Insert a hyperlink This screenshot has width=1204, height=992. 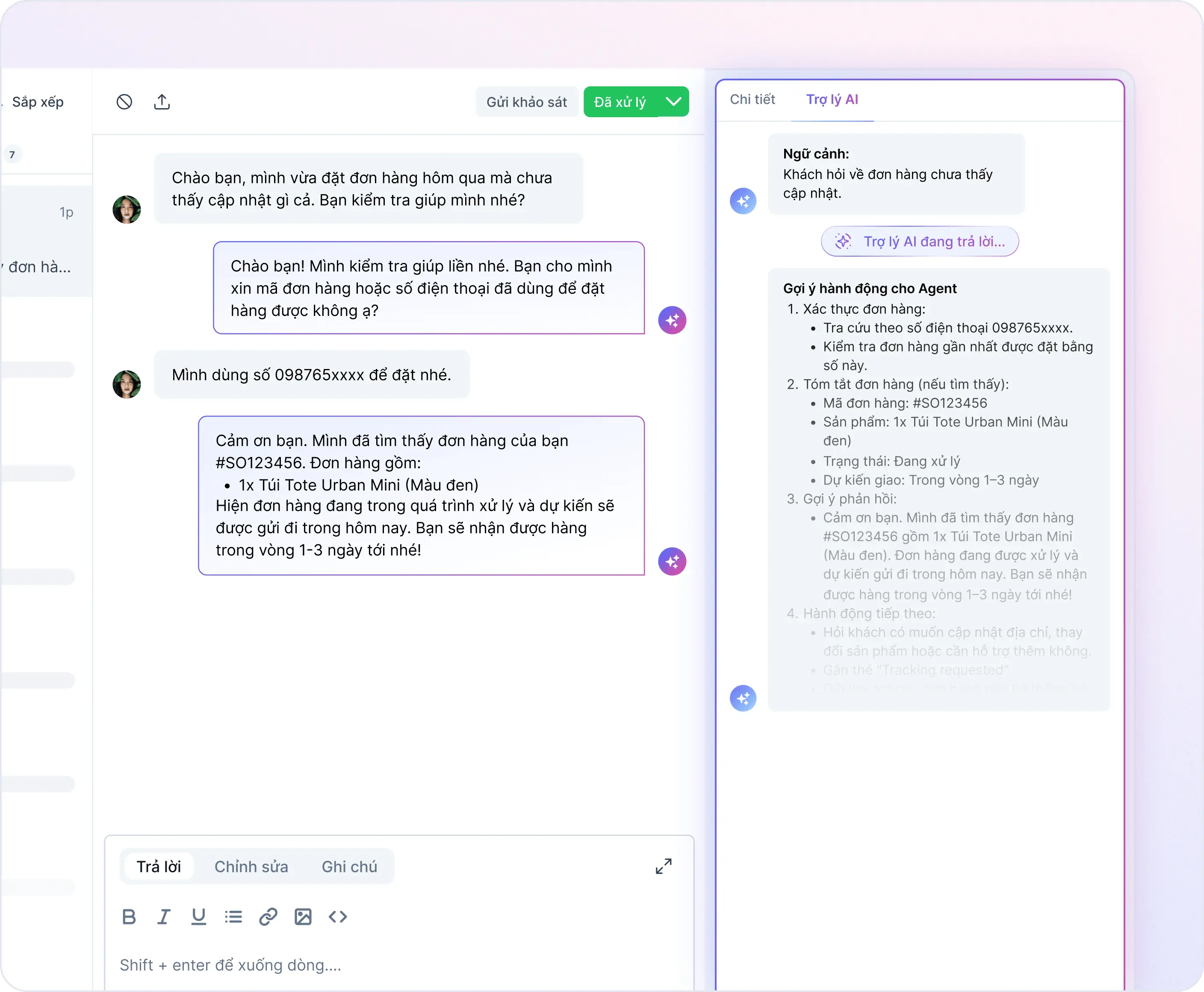tap(268, 917)
